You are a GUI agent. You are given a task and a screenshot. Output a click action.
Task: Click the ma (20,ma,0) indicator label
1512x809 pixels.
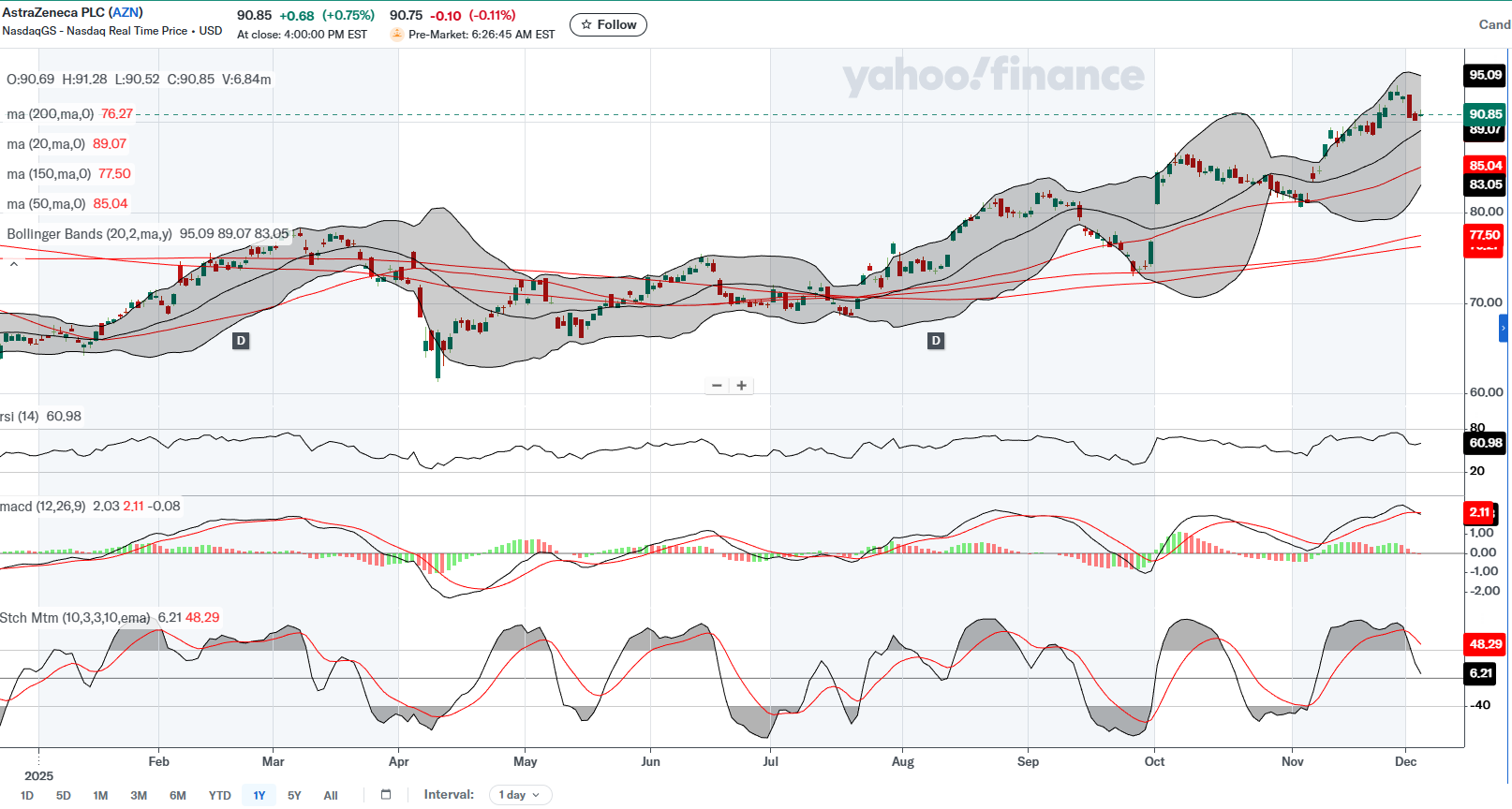(46, 144)
